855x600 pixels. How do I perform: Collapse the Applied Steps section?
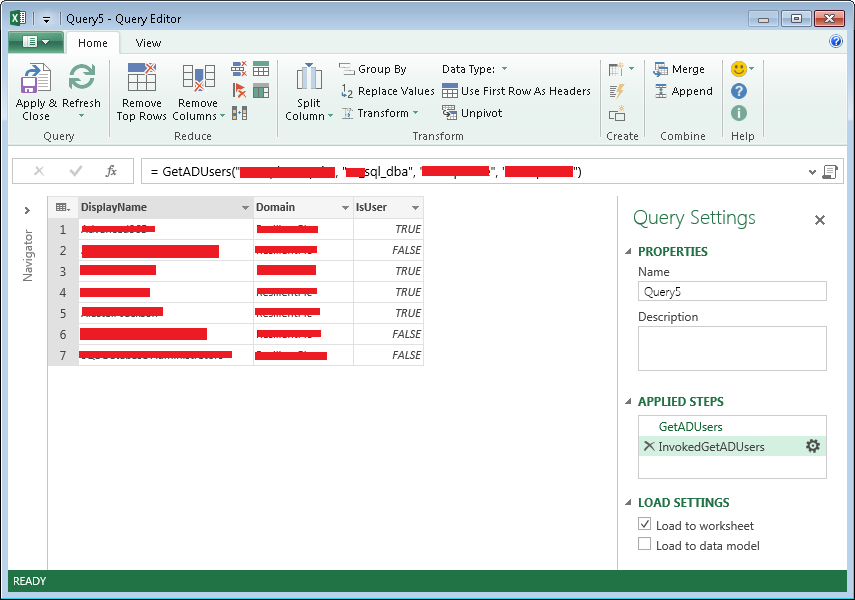pos(628,401)
